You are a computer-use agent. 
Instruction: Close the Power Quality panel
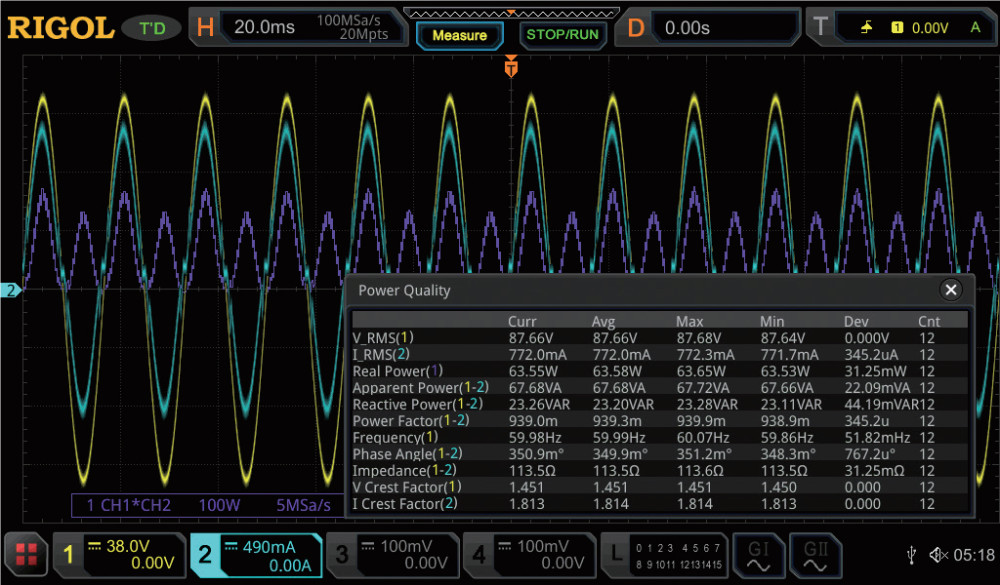pos(951,290)
